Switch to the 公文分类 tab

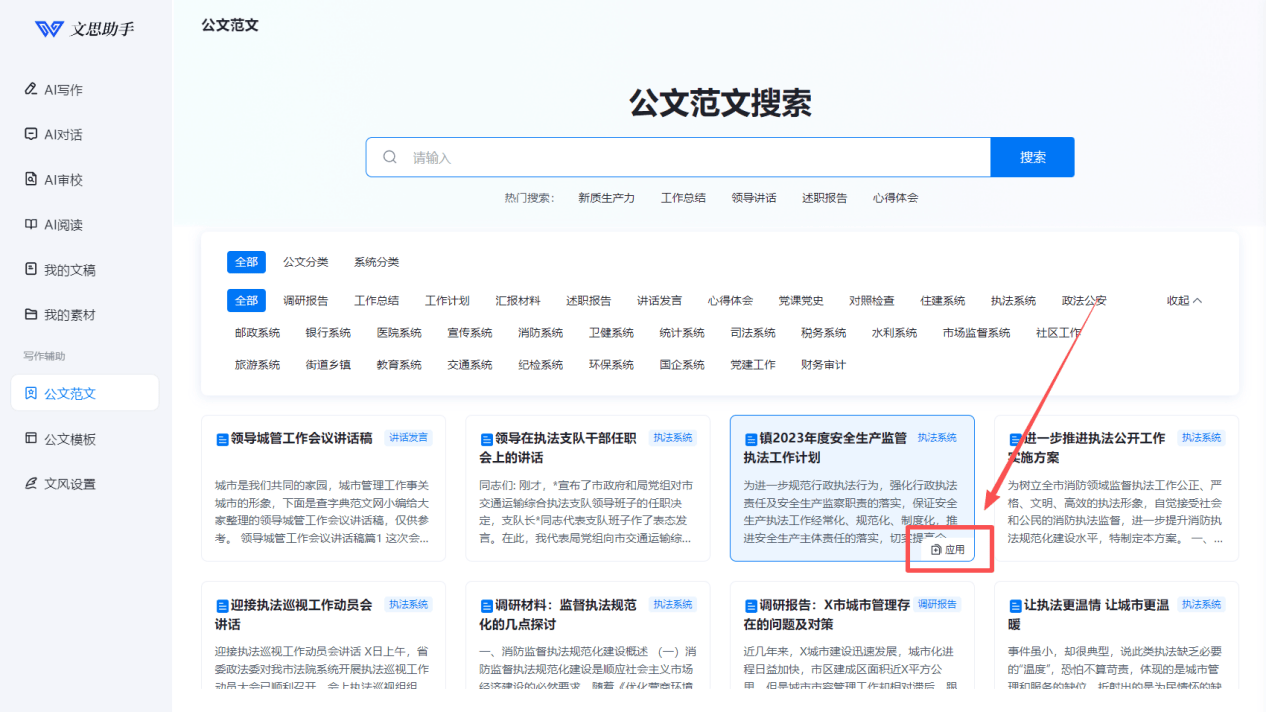tap(305, 262)
